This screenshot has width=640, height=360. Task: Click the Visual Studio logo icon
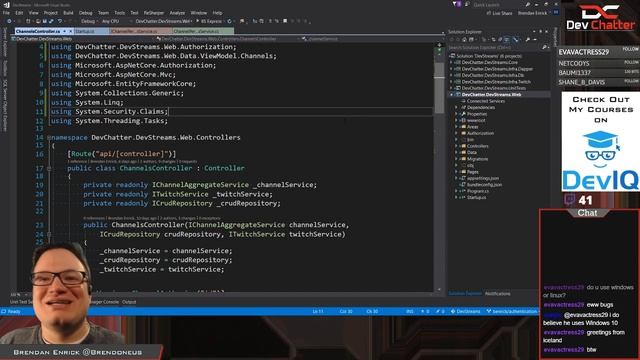[6, 5]
